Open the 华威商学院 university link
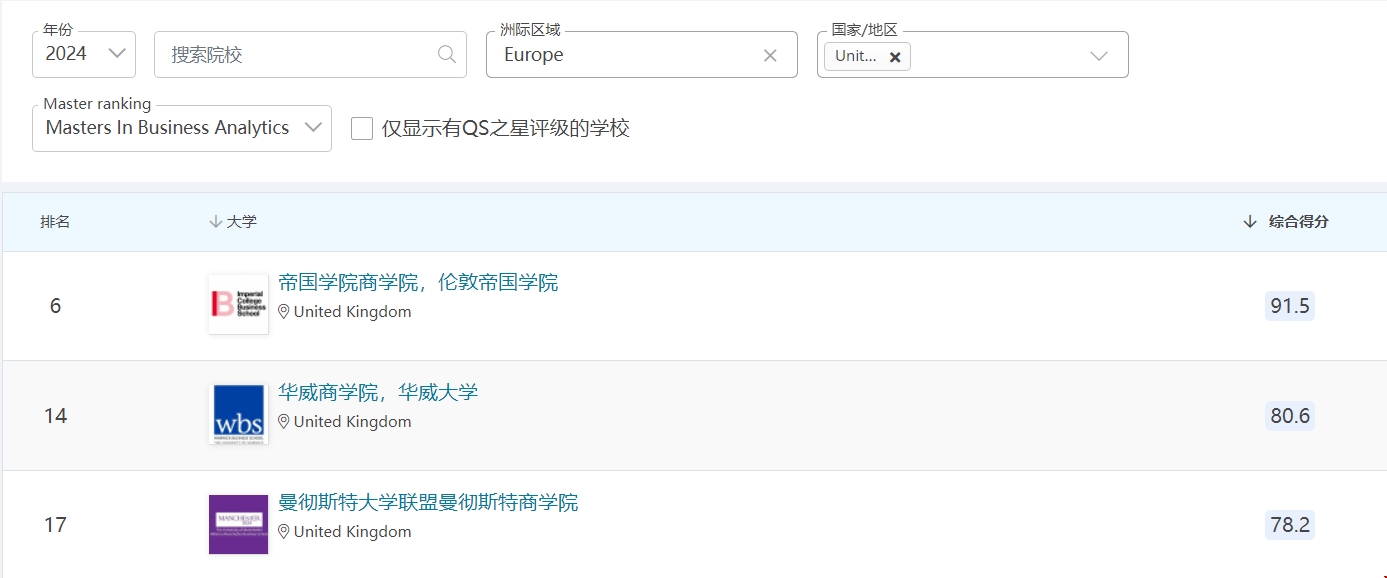Screen dimensions: 1387x578 pos(378,391)
